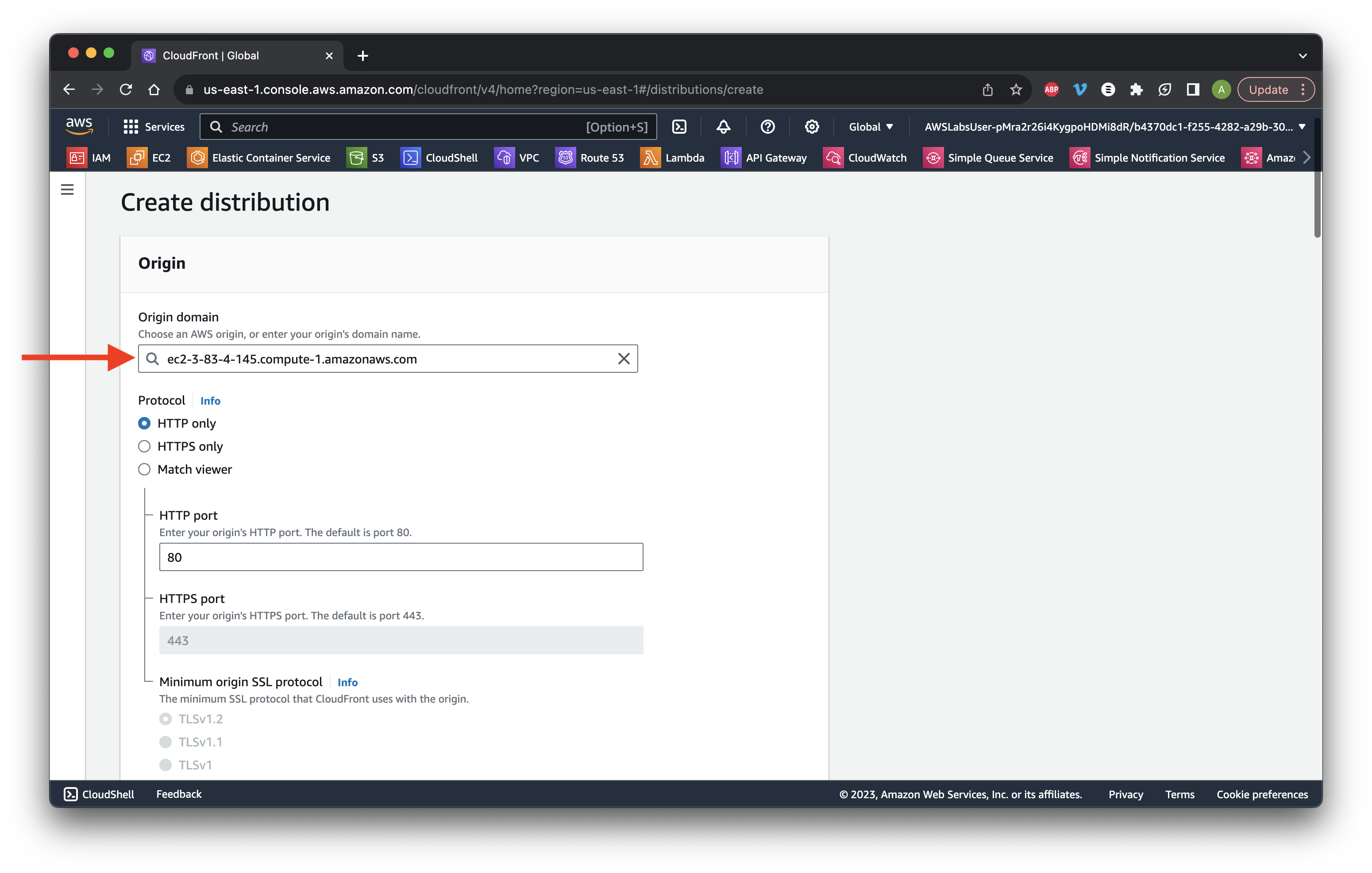Toggle the browser side panel
Image resolution: width=1372 pixels, height=873 pixels.
click(x=1192, y=89)
